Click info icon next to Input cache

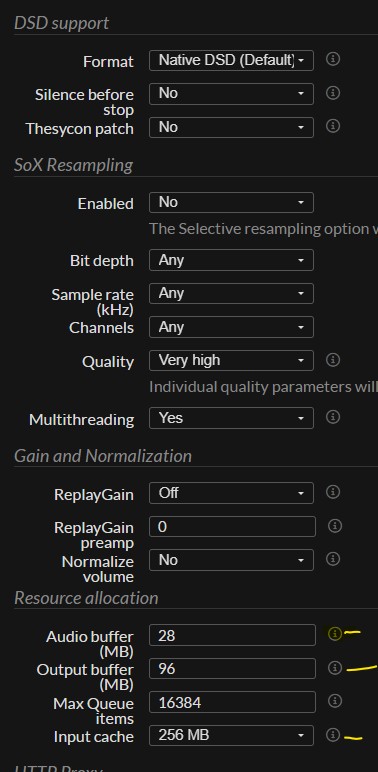333,735
